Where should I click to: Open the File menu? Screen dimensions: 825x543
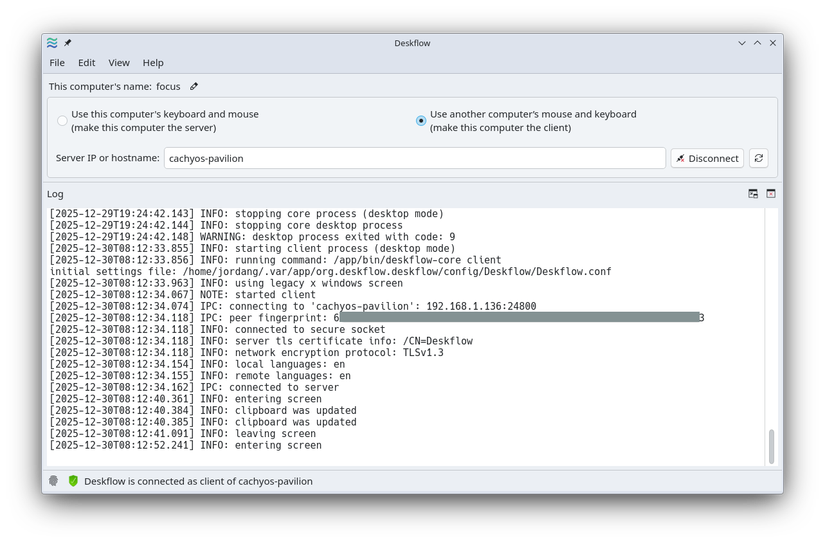57,63
